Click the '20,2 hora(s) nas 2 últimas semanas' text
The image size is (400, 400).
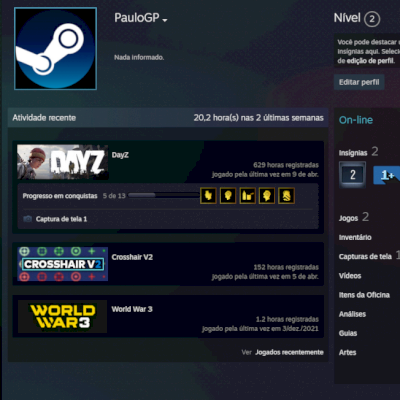[x=259, y=118]
